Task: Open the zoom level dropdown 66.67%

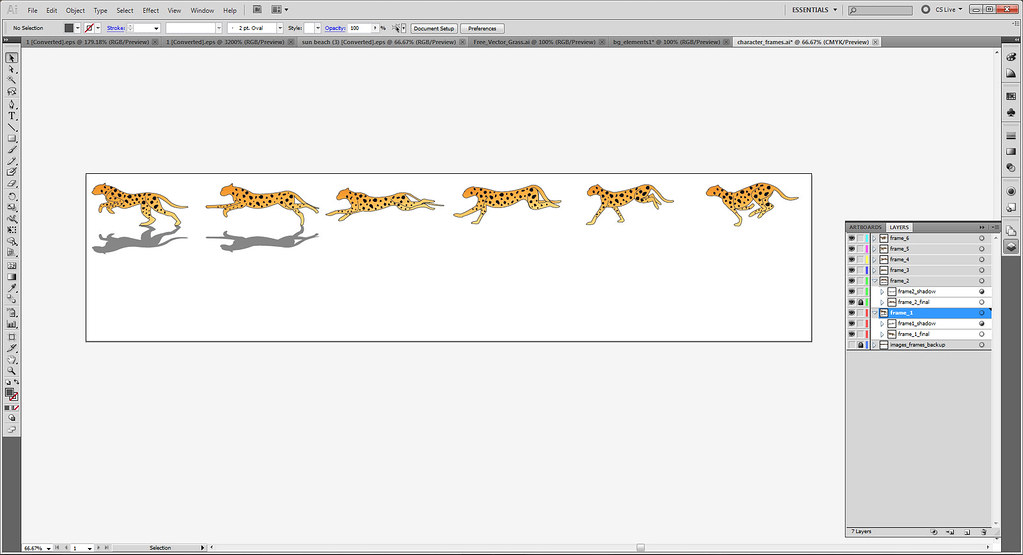Action: coord(48,548)
